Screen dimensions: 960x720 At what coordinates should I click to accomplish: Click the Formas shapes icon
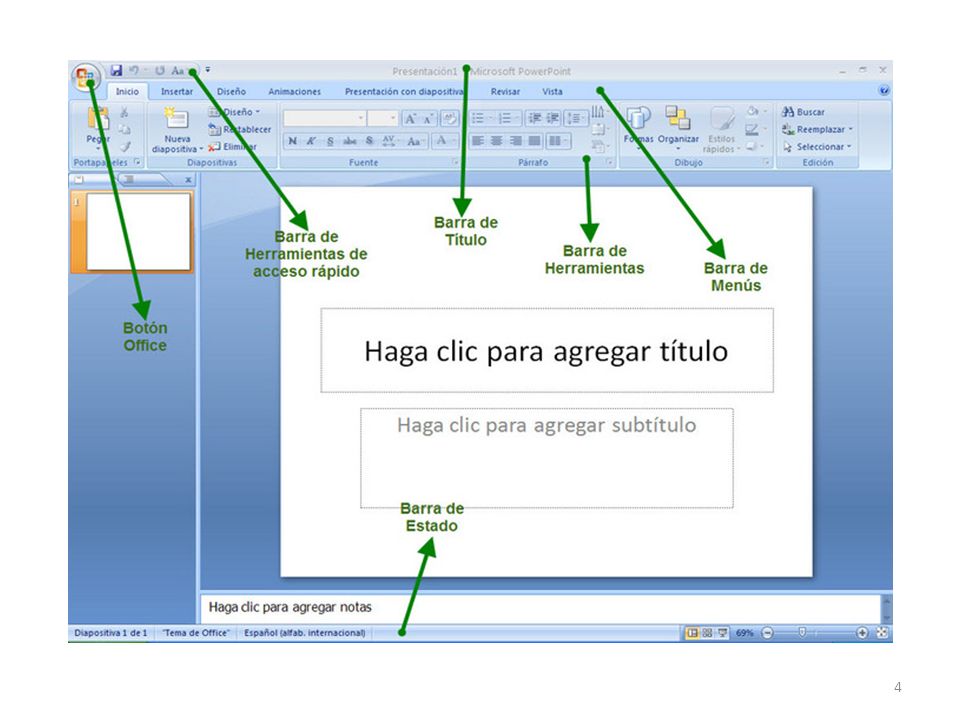tap(639, 118)
